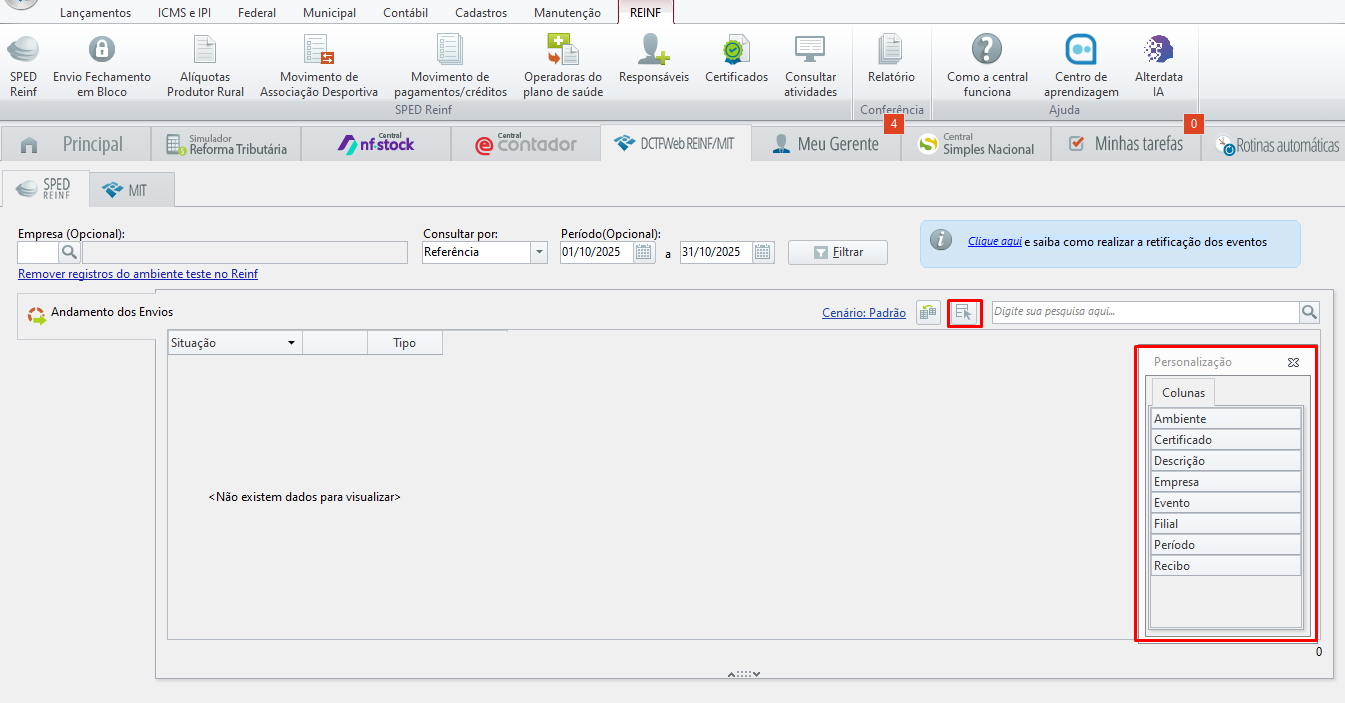
Task: Open the end date calendar picker
Action: (764, 252)
